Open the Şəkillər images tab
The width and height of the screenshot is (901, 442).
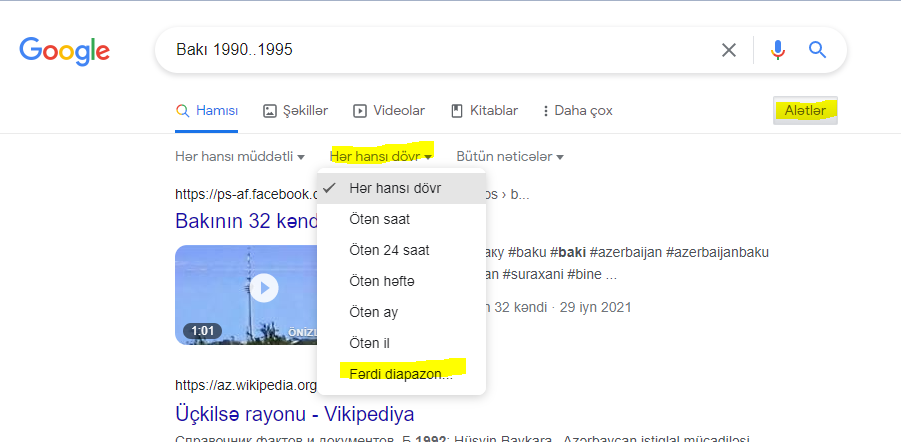coord(295,111)
